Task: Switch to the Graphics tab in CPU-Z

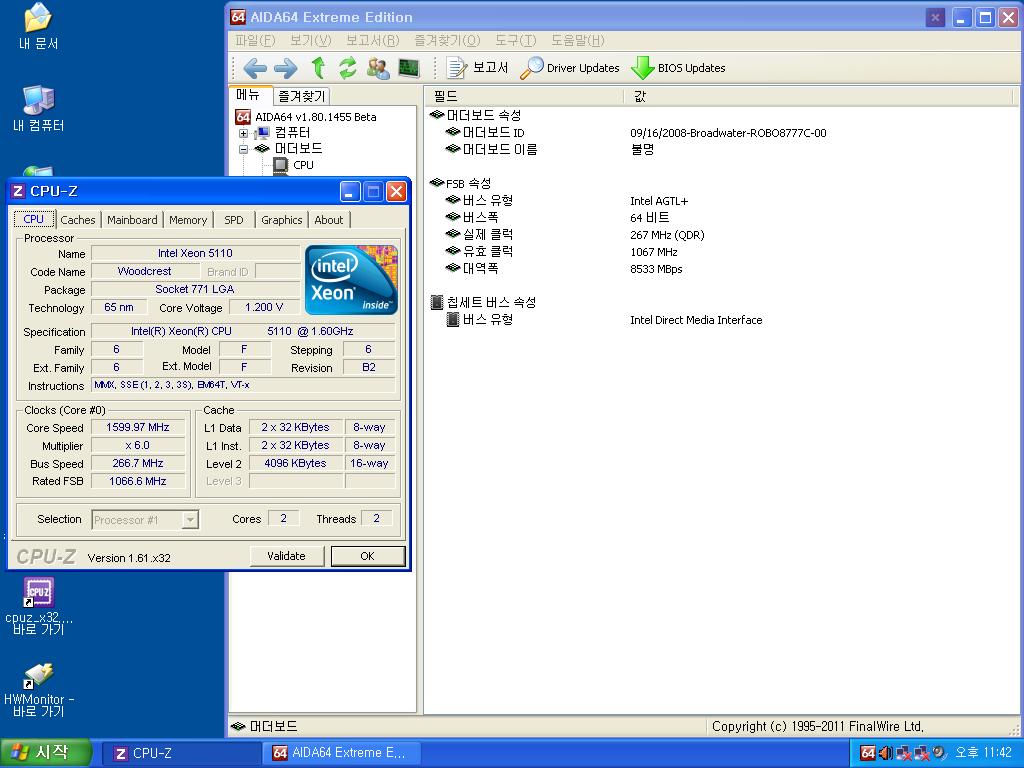Action: coord(281,220)
